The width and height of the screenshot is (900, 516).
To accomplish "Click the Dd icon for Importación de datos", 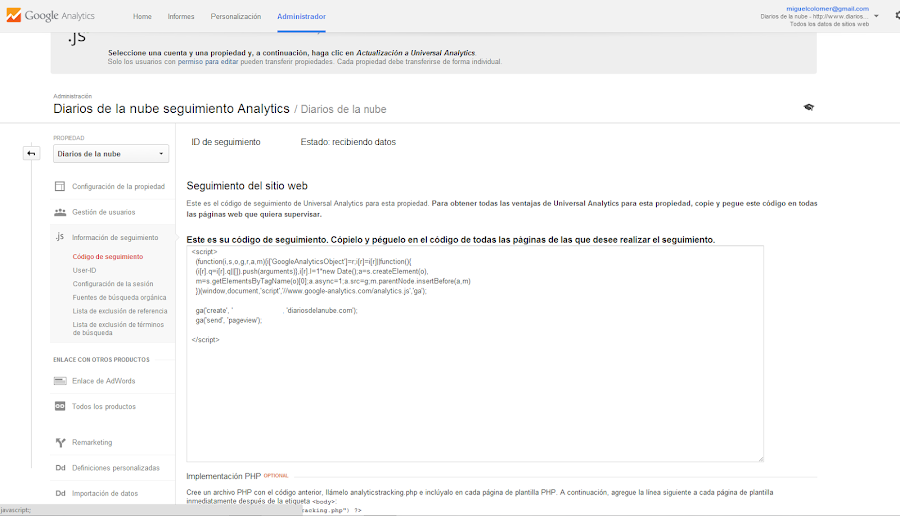I will pyautogui.click(x=60, y=493).
